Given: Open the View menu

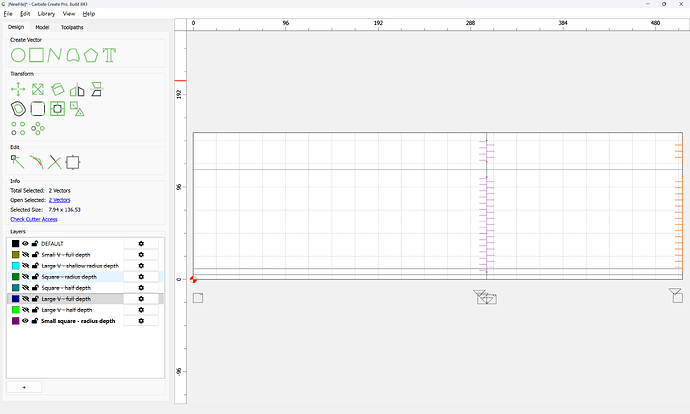Looking at the screenshot, I should click(x=69, y=14).
